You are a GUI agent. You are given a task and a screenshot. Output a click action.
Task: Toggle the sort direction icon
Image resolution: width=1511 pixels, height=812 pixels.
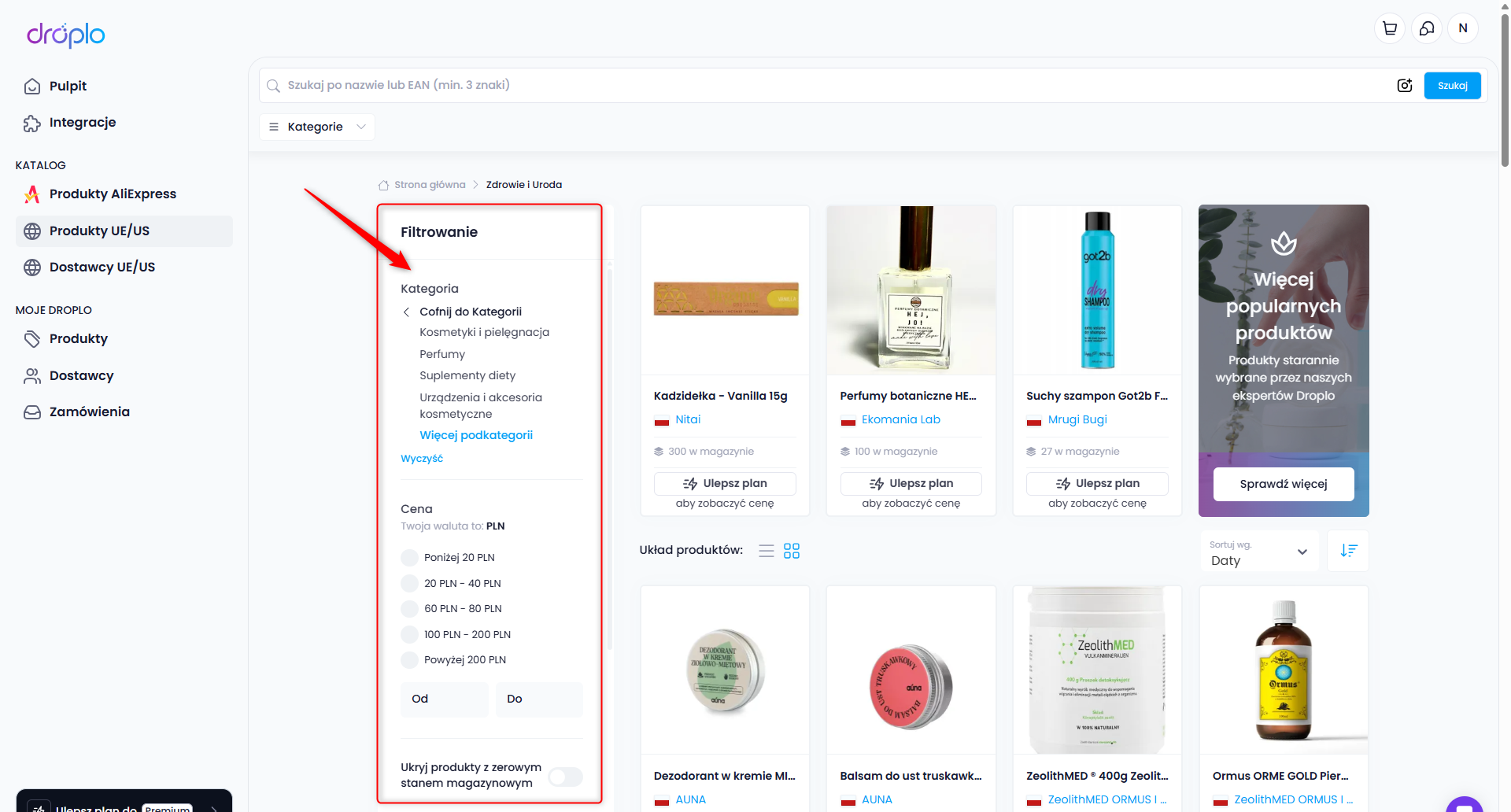(1348, 551)
